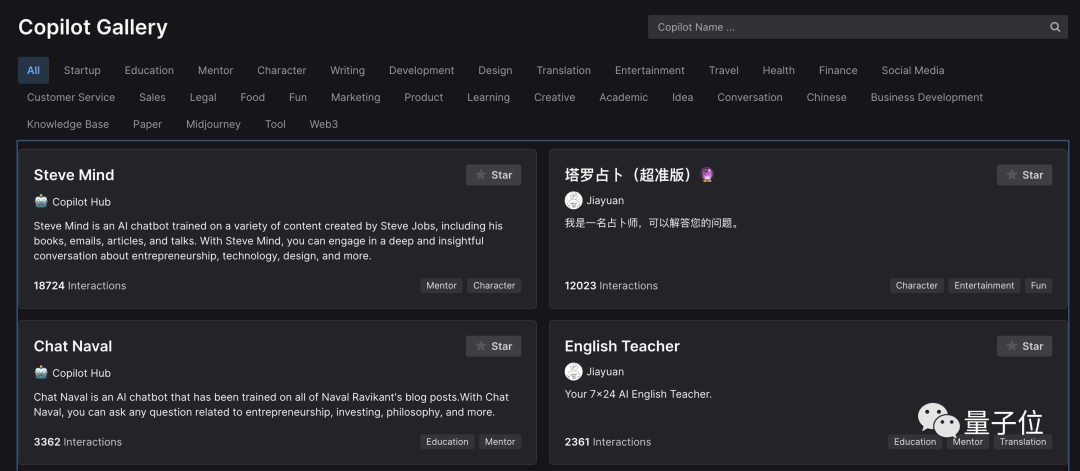Viewport: 1080px width, 471px height.
Task: Click the crystal ball emoji beside the tarot title
Action: coord(707,175)
